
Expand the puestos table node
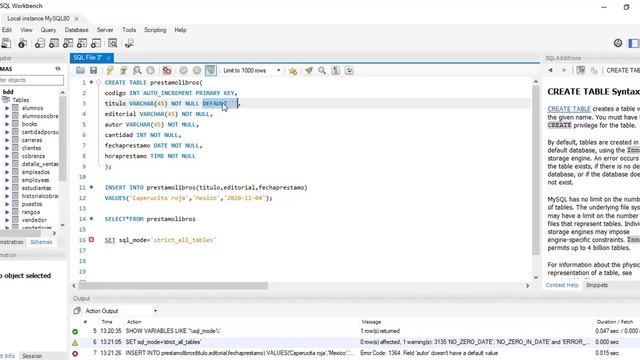(x=7, y=204)
